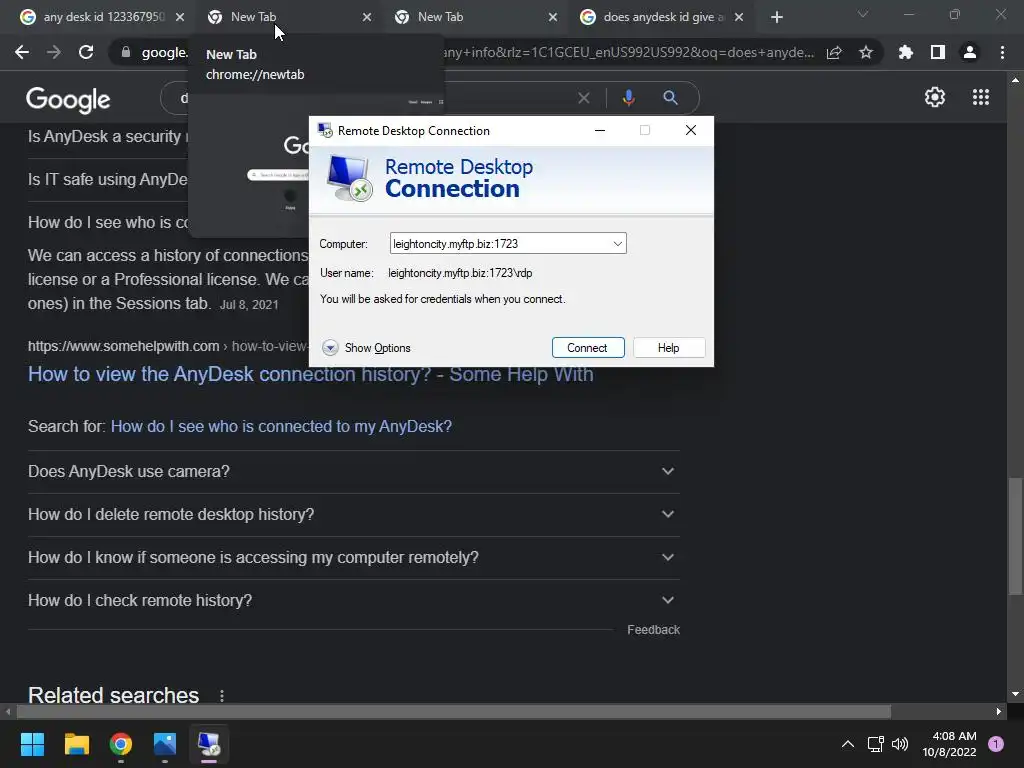Open volume control speaker icon
The height and width of the screenshot is (768, 1024).
[x=900, y=744]
